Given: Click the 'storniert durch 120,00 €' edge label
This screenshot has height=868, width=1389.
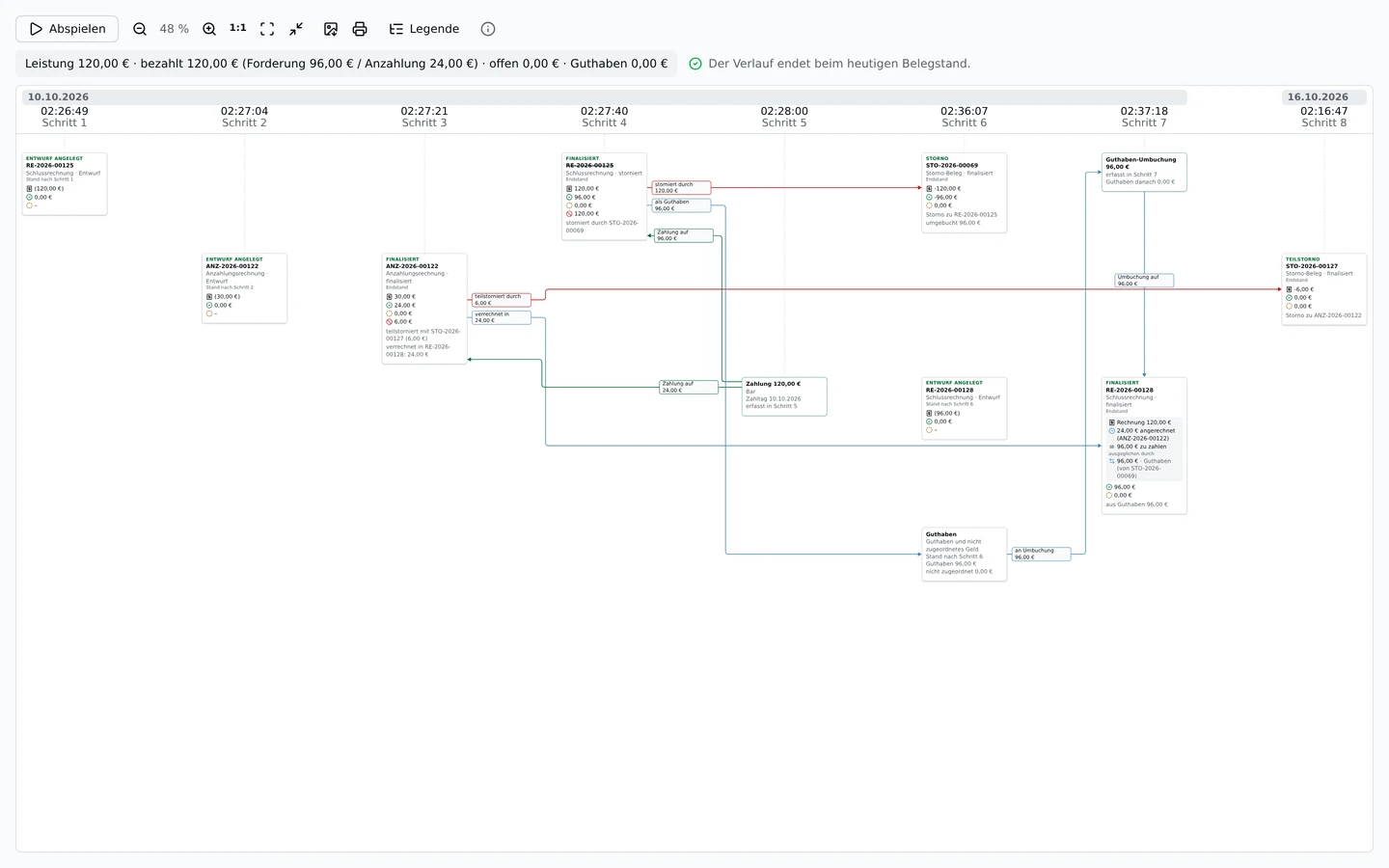Looking at the screenshot, I should click(681, 187).
